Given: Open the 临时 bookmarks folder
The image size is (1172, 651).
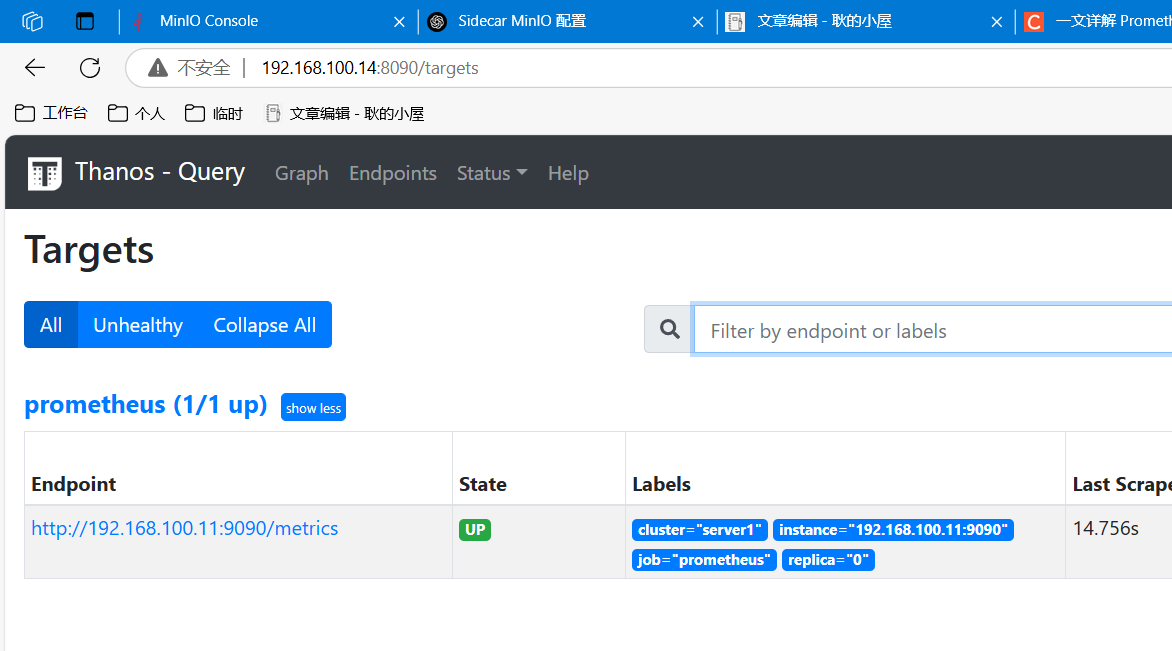Looking at the screenshot, I should point(214,113).
